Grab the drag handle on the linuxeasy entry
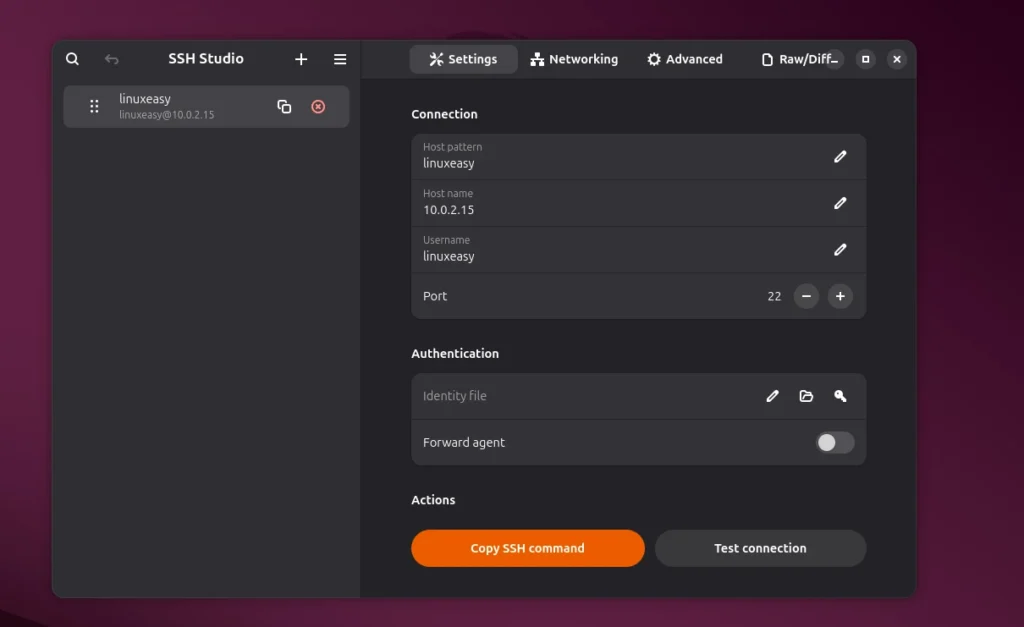The image size is (1024, 627). pos(93,105)
